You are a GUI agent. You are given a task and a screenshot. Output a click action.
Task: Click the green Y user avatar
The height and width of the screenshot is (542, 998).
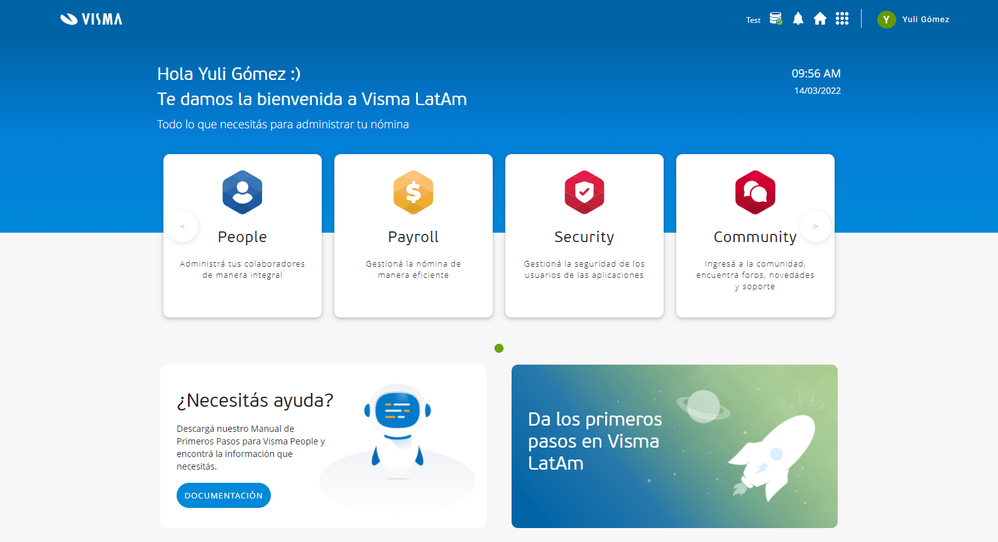pyautogui.click(x=886, y=19)
